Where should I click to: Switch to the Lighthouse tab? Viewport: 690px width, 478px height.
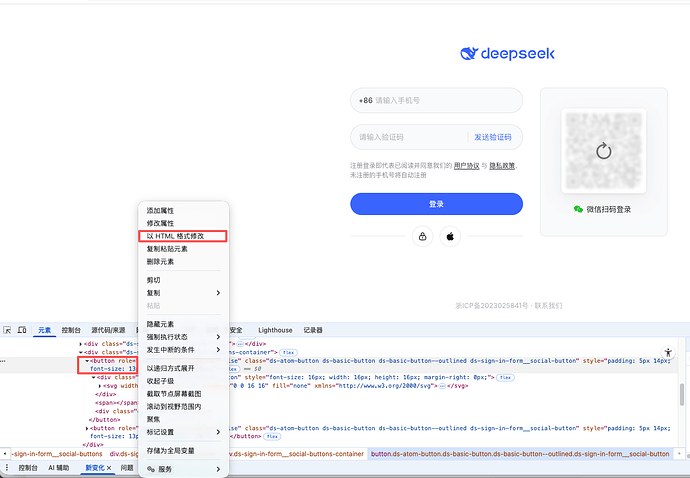[275, 330]
